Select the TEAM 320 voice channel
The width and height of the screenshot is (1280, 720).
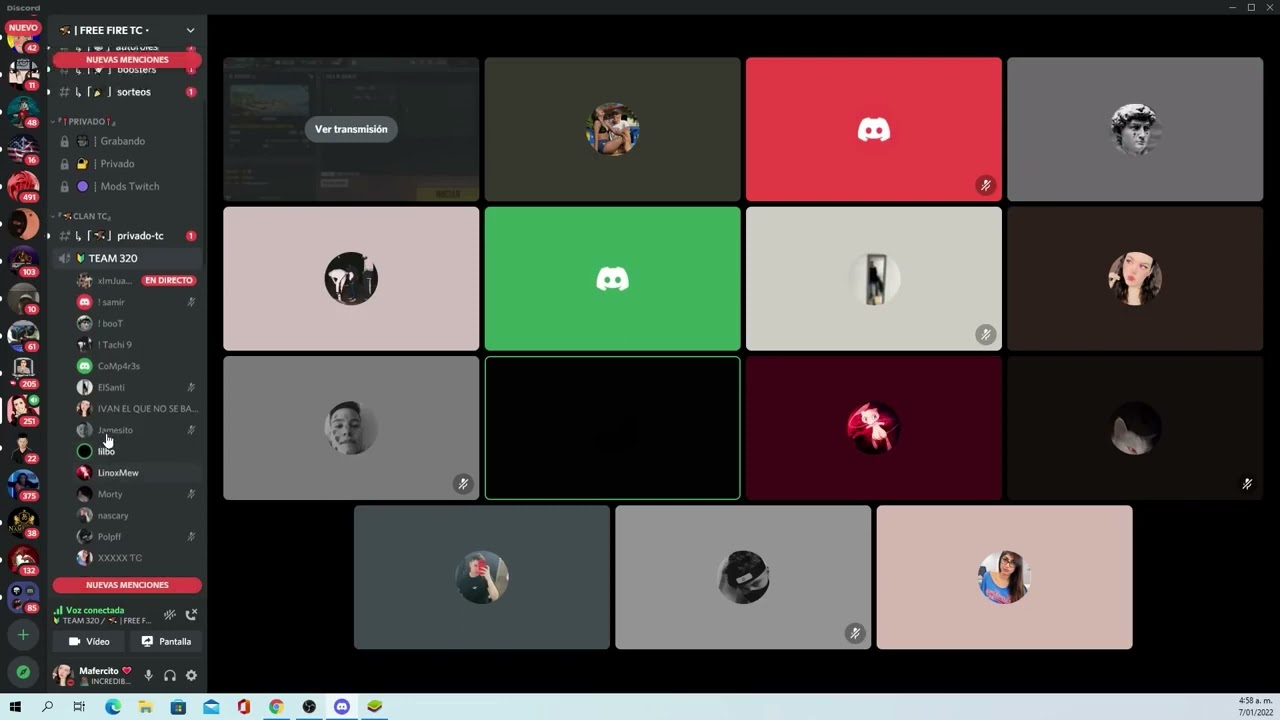click(127, 258)
